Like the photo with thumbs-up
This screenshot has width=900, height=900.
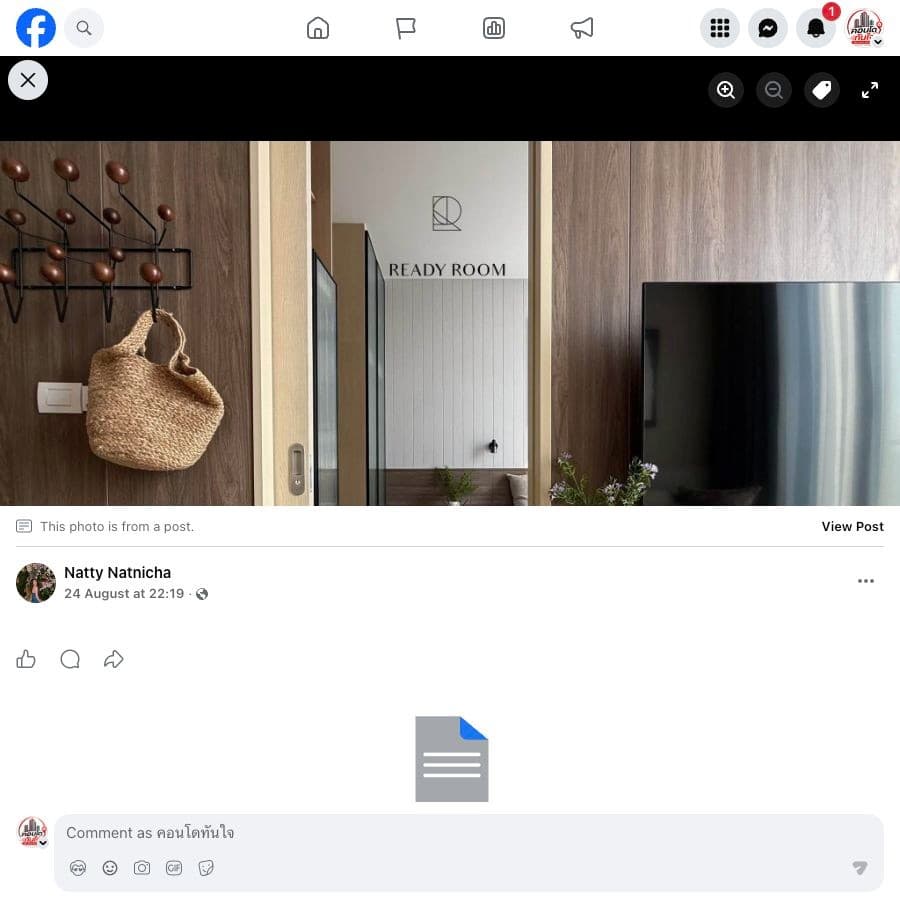click(26, 659)
